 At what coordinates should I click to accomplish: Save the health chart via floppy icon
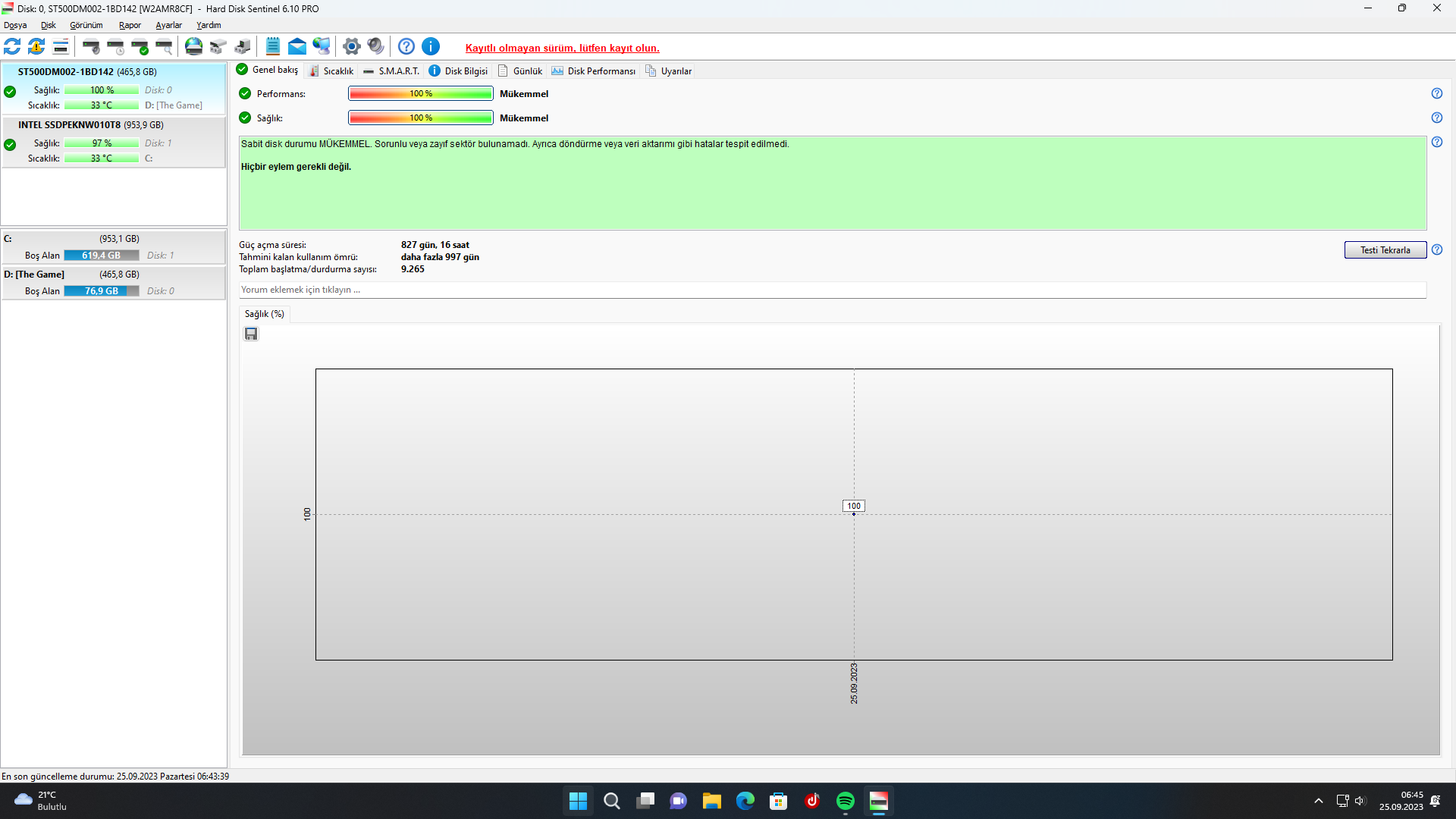pos(251,334)
